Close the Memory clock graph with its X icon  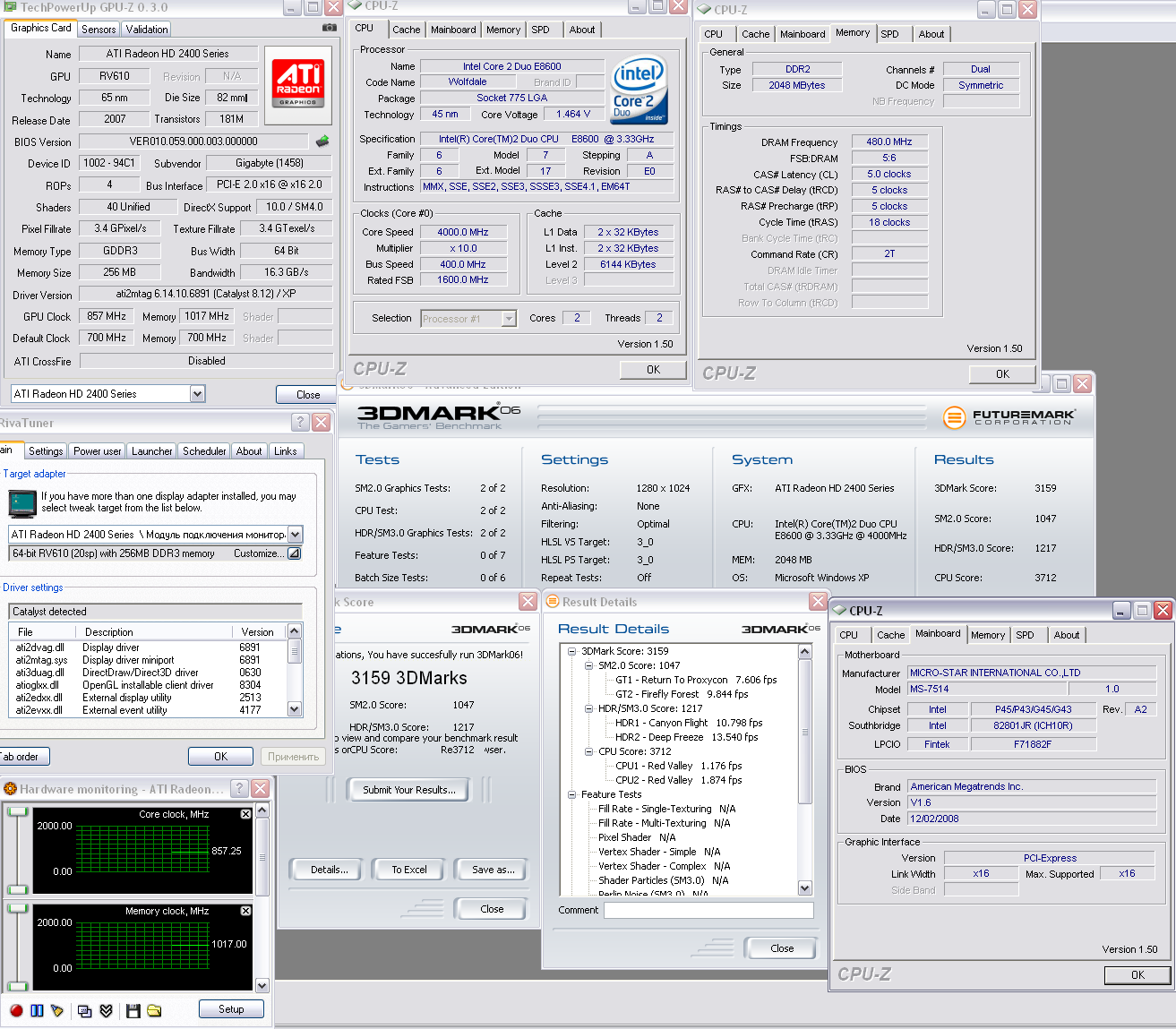pos(245,911)
